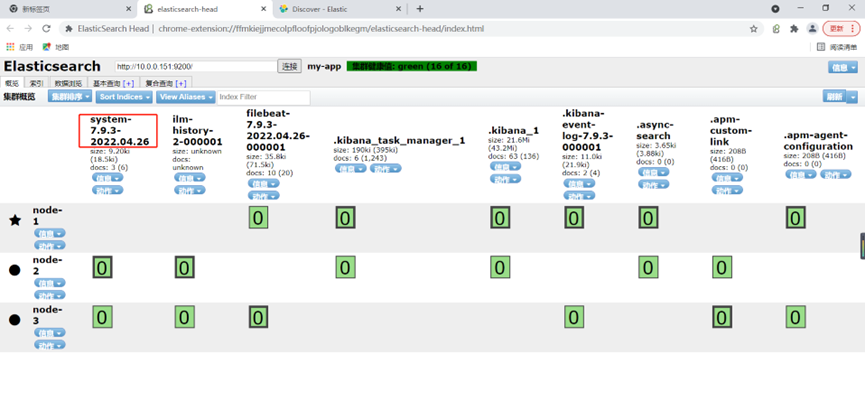The height and width of the screenshot is (420, 865).
Task: Click the Elasticsearch connection URL field
Action: 196,66
